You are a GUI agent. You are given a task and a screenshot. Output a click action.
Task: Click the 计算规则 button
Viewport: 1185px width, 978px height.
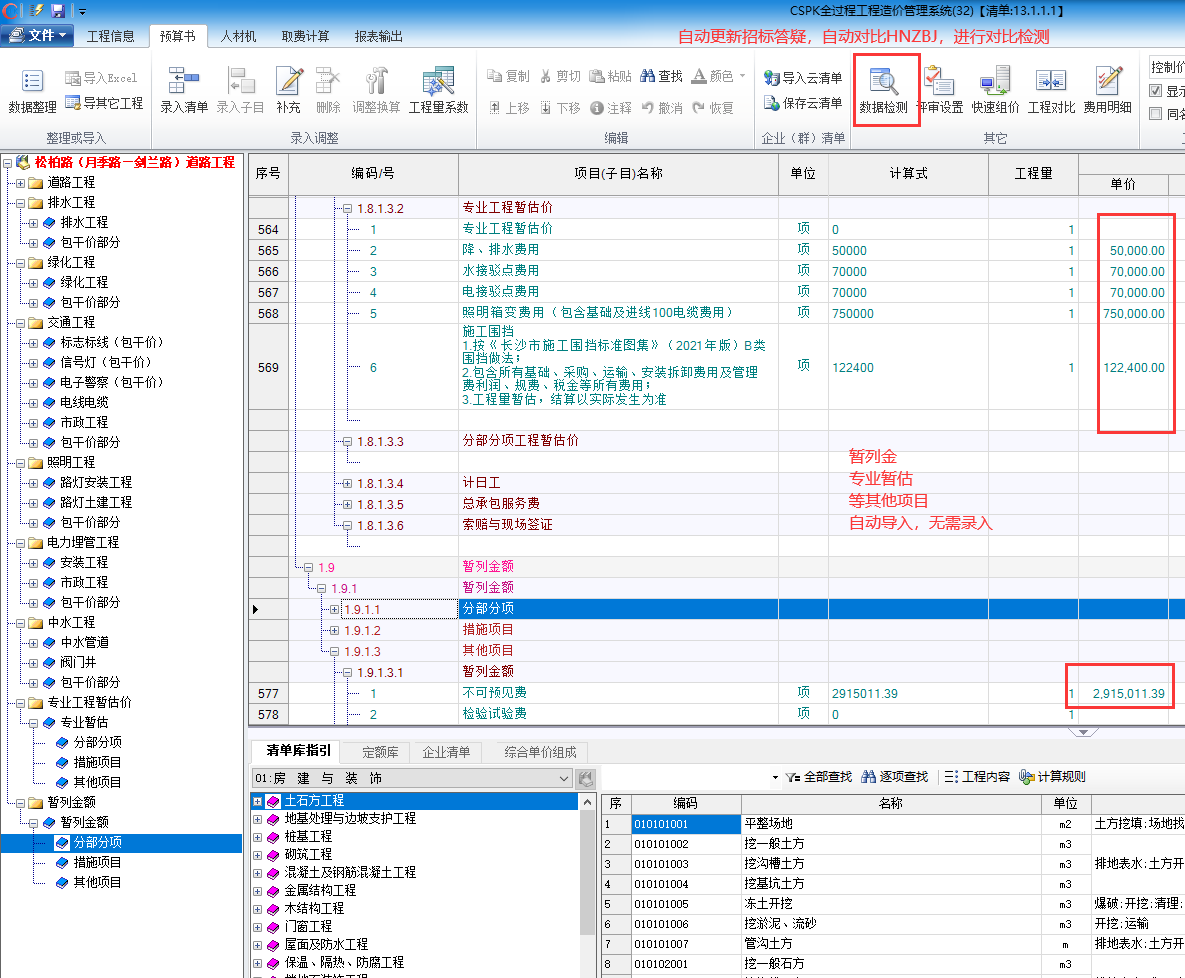tap(1052, 777)
